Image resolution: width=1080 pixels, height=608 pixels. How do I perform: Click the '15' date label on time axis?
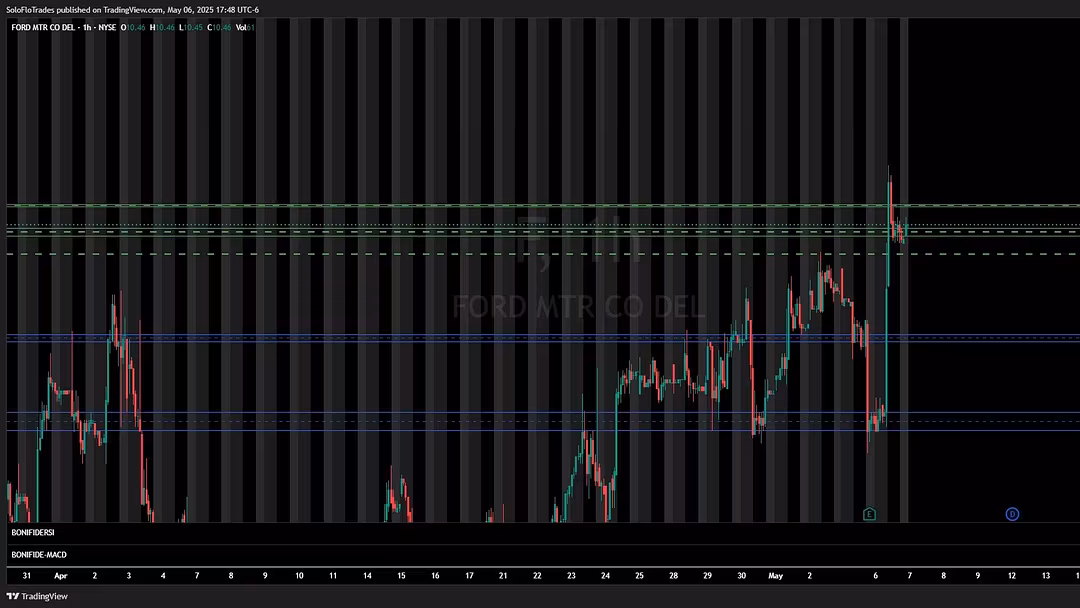401,576
